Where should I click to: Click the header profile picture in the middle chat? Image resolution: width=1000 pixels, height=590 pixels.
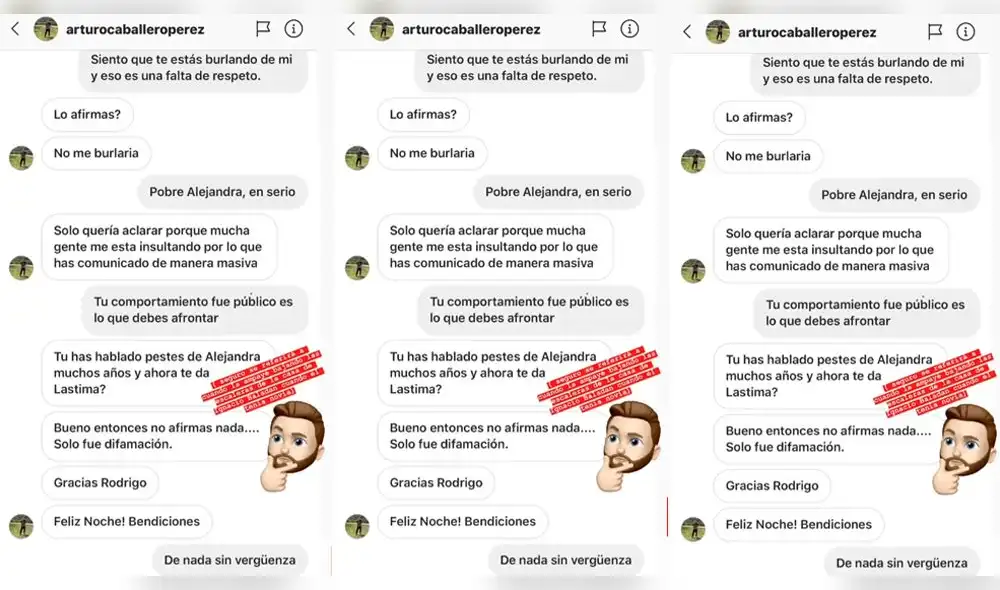click(382, 29)
